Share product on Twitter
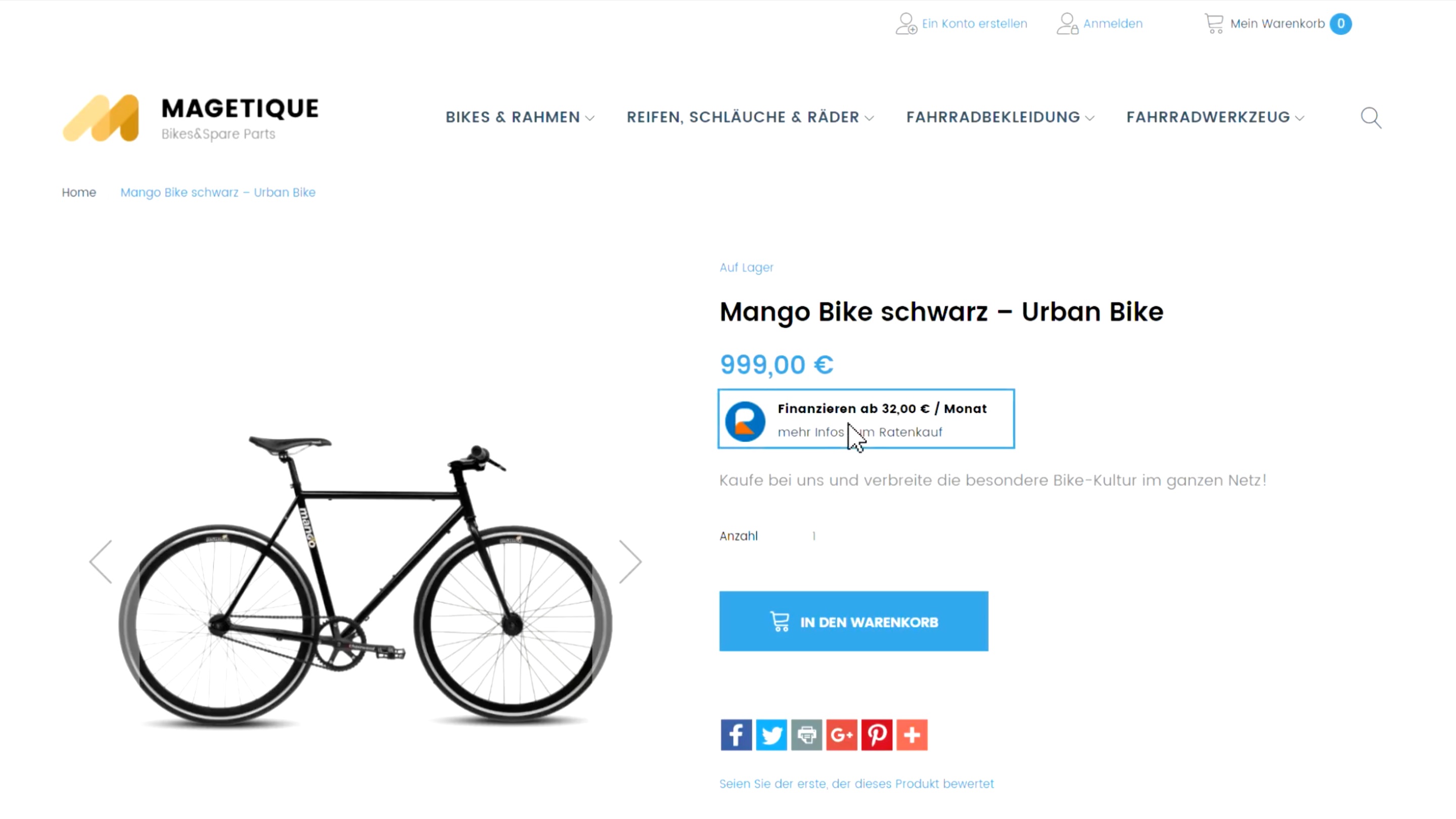1456x819 pixels. coord(771,735)
